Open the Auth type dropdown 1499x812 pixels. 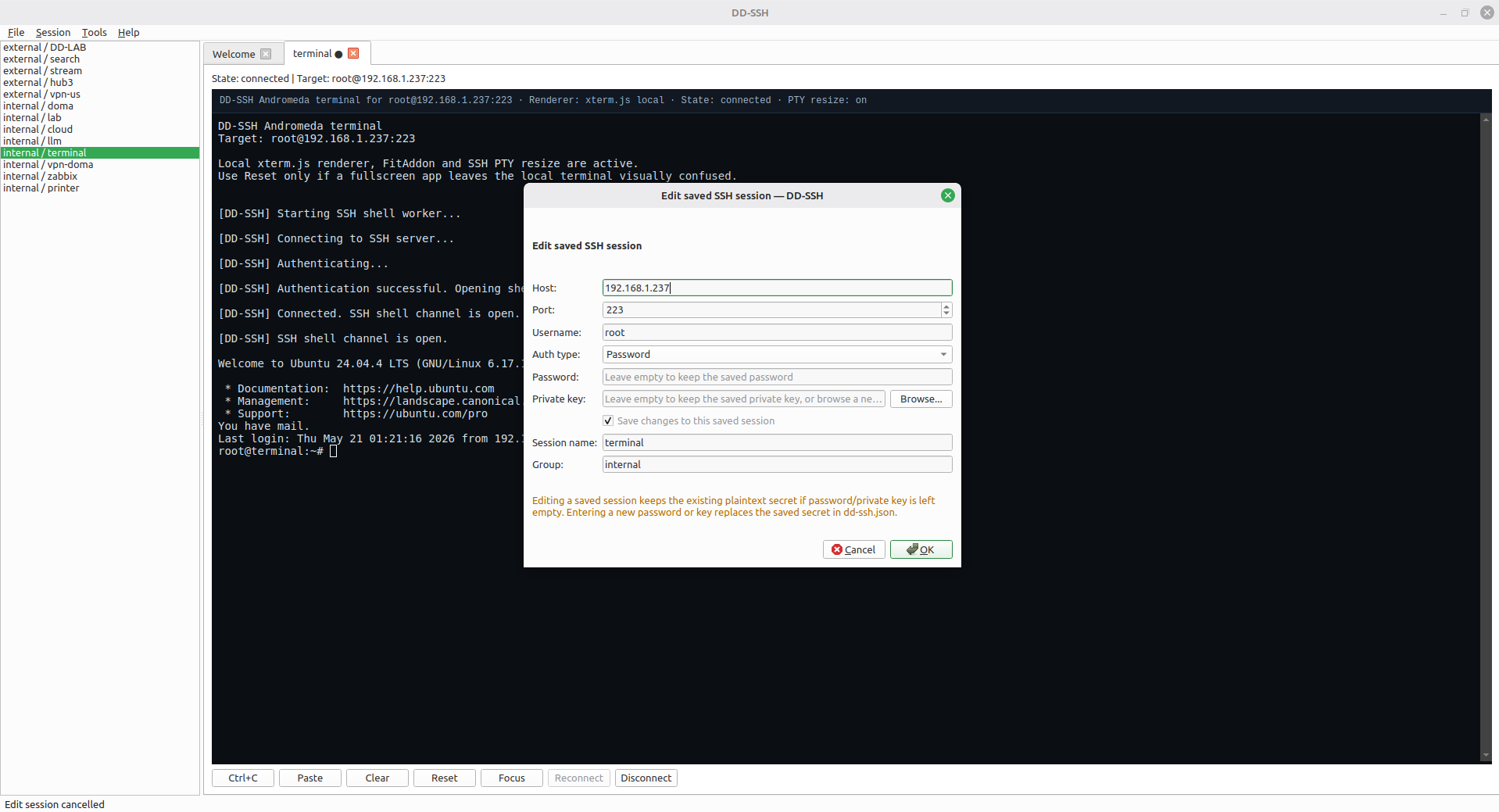tap(777, 355)
